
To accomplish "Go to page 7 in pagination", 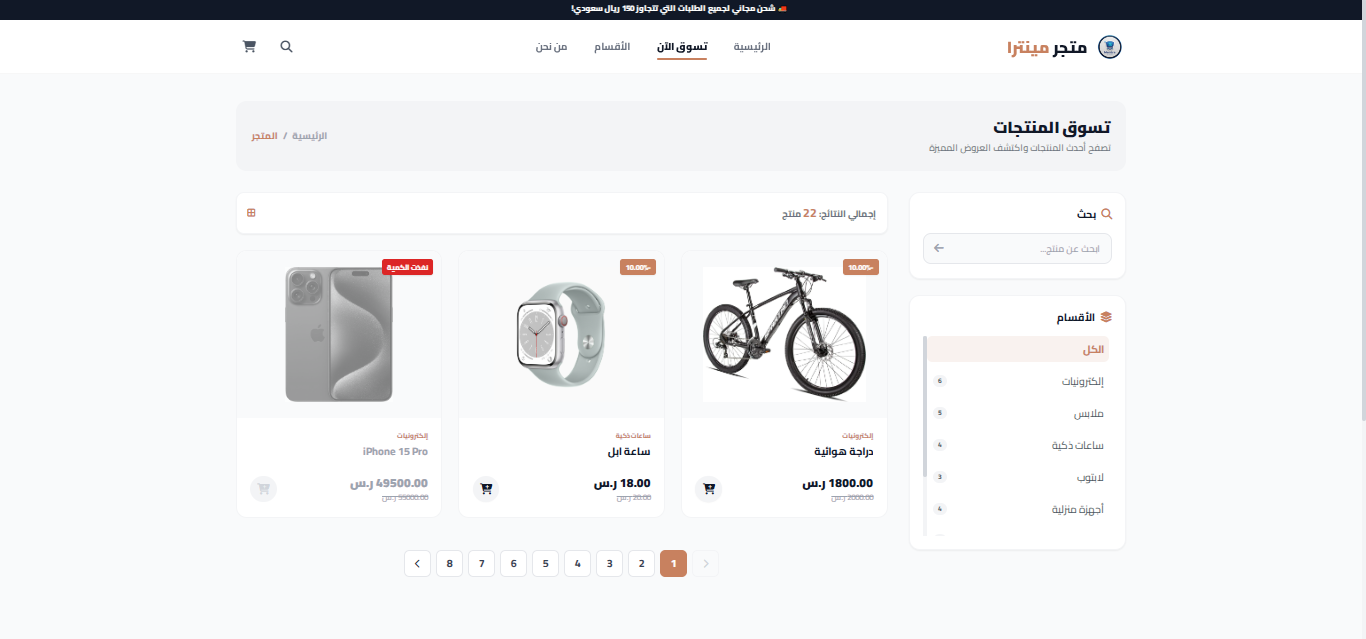I will pyautogui.click(x=482, y=564).
